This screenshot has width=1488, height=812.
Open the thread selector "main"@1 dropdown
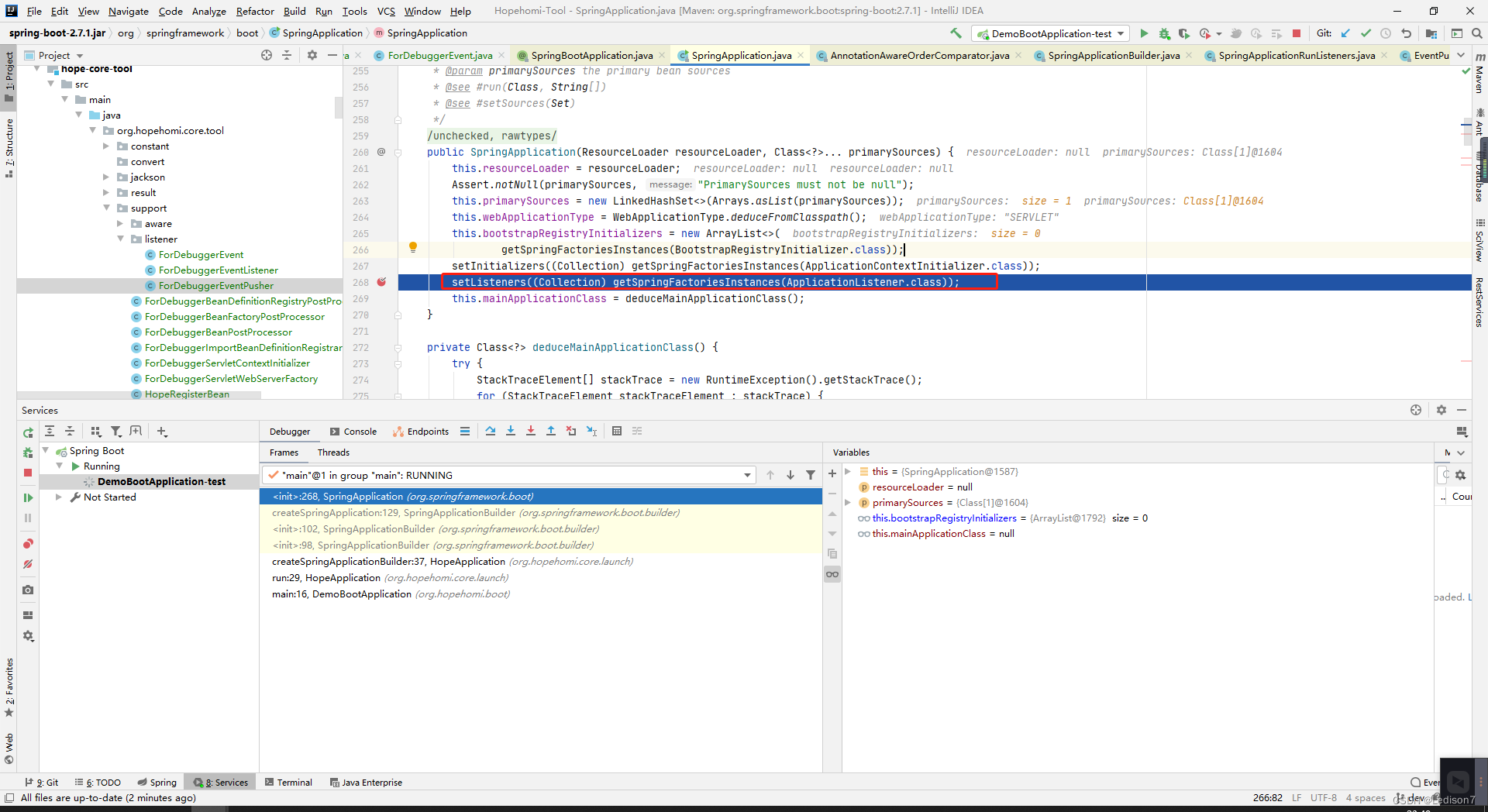(x=508, y=475)
